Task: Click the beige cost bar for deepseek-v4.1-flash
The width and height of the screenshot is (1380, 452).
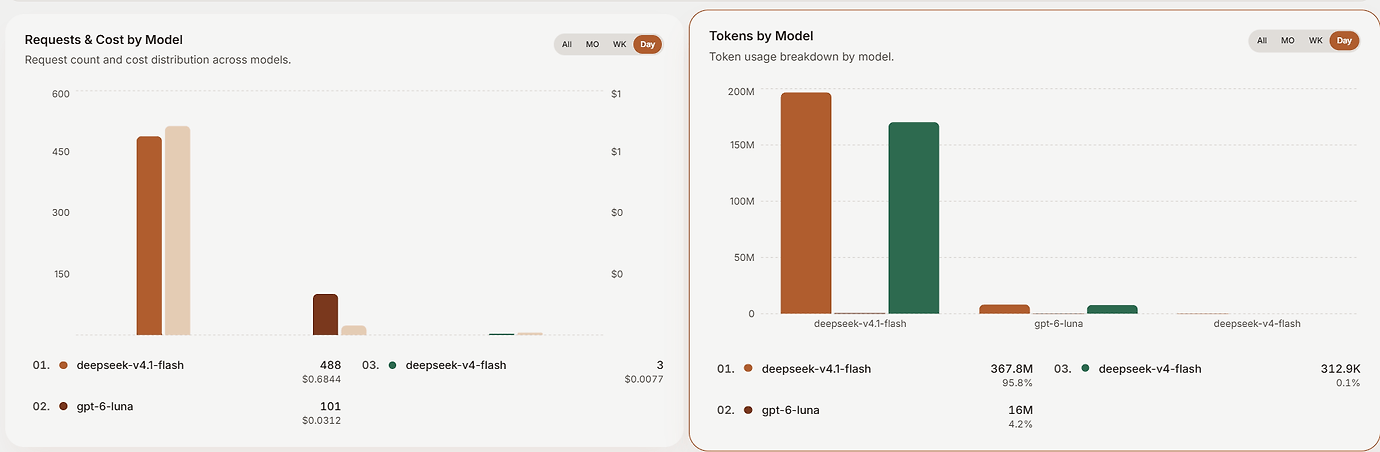Action: pos(178,231)
